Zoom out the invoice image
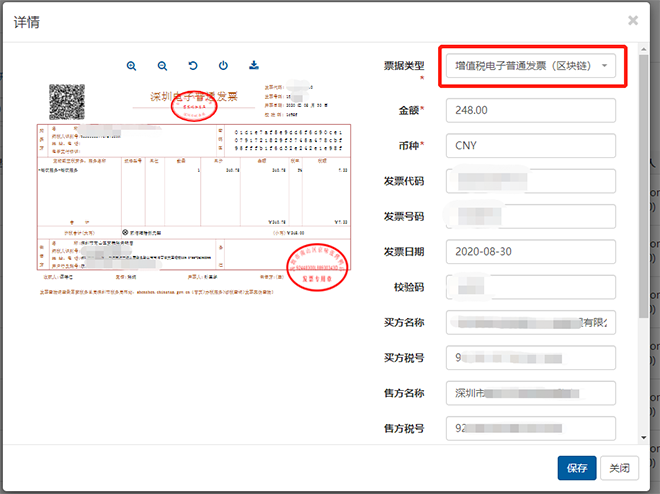Viewport: 660px width, 494px height. coord(162,66)
